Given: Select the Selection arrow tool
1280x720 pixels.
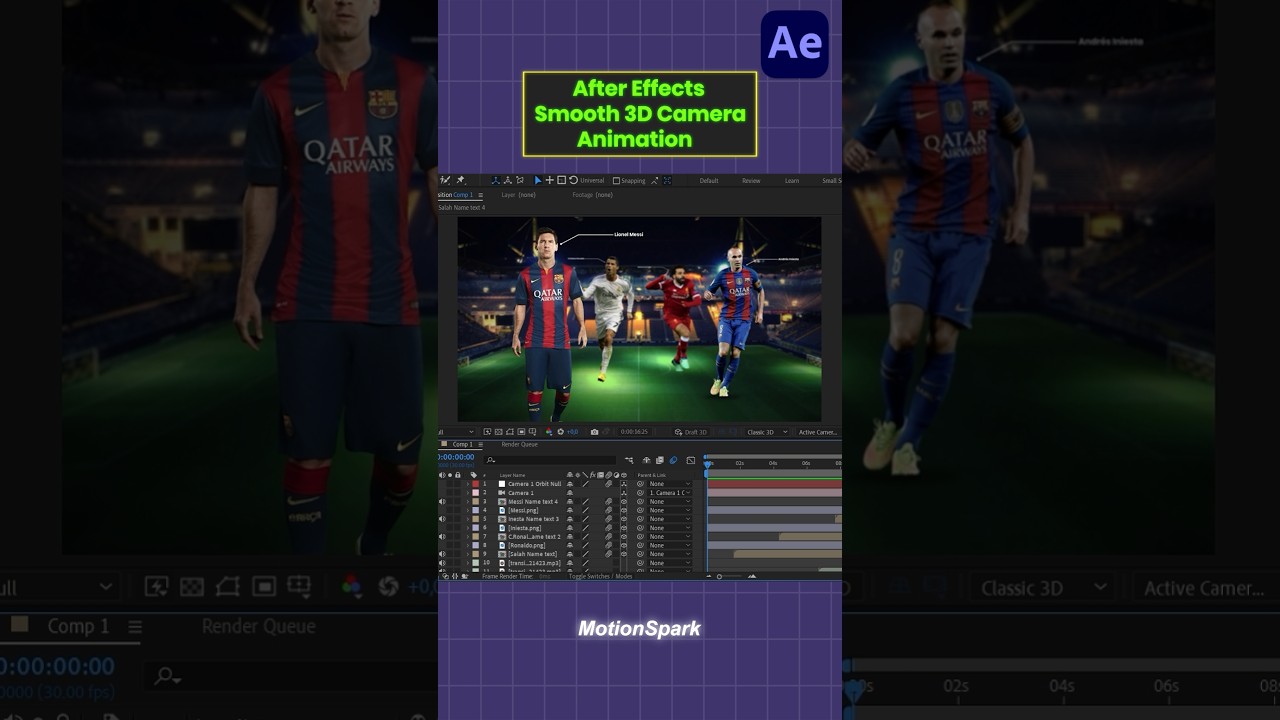Looking at the screenshot, I should click(x=538, y=181).
